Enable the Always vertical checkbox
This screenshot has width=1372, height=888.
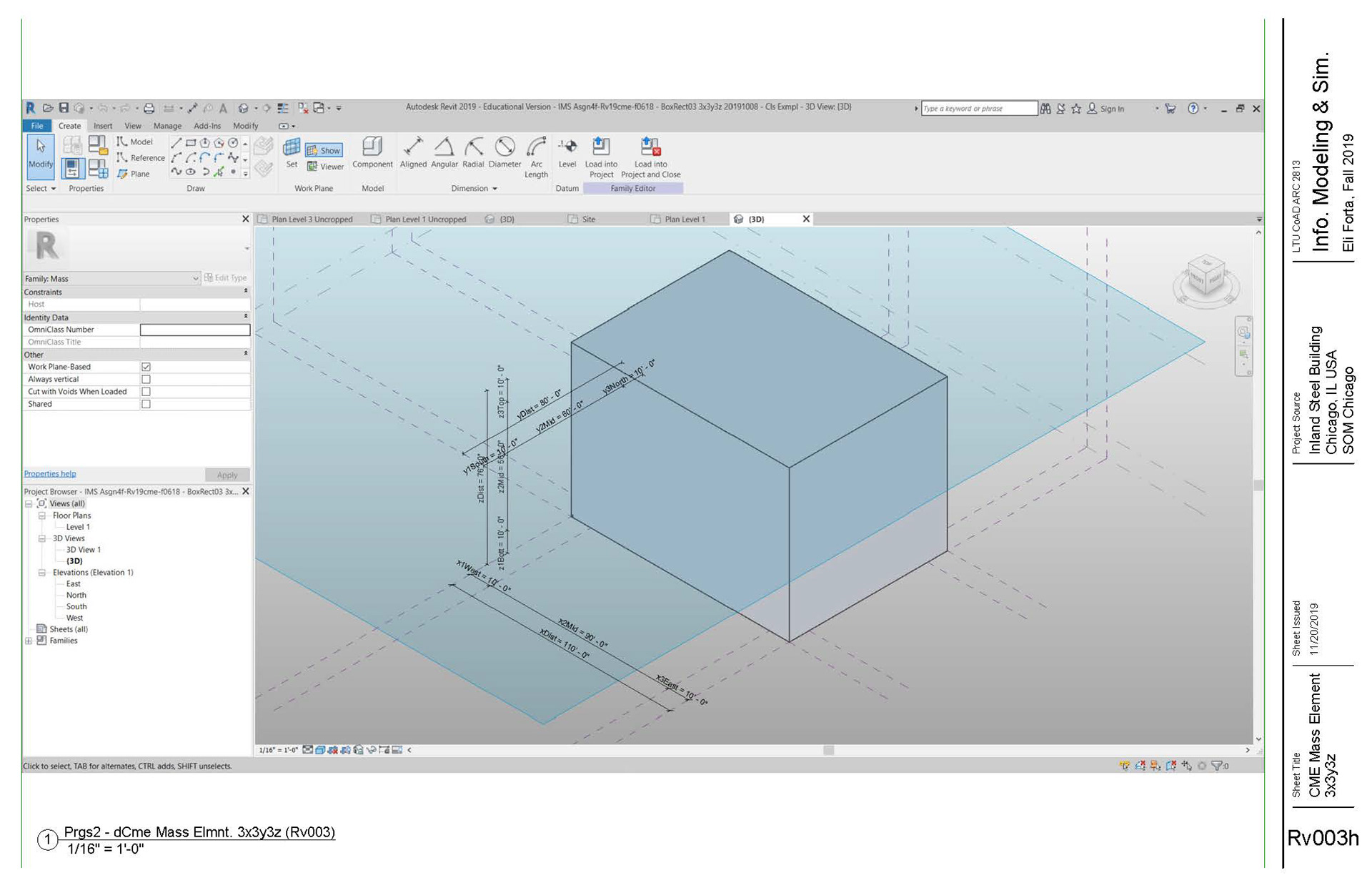point(146,379)
